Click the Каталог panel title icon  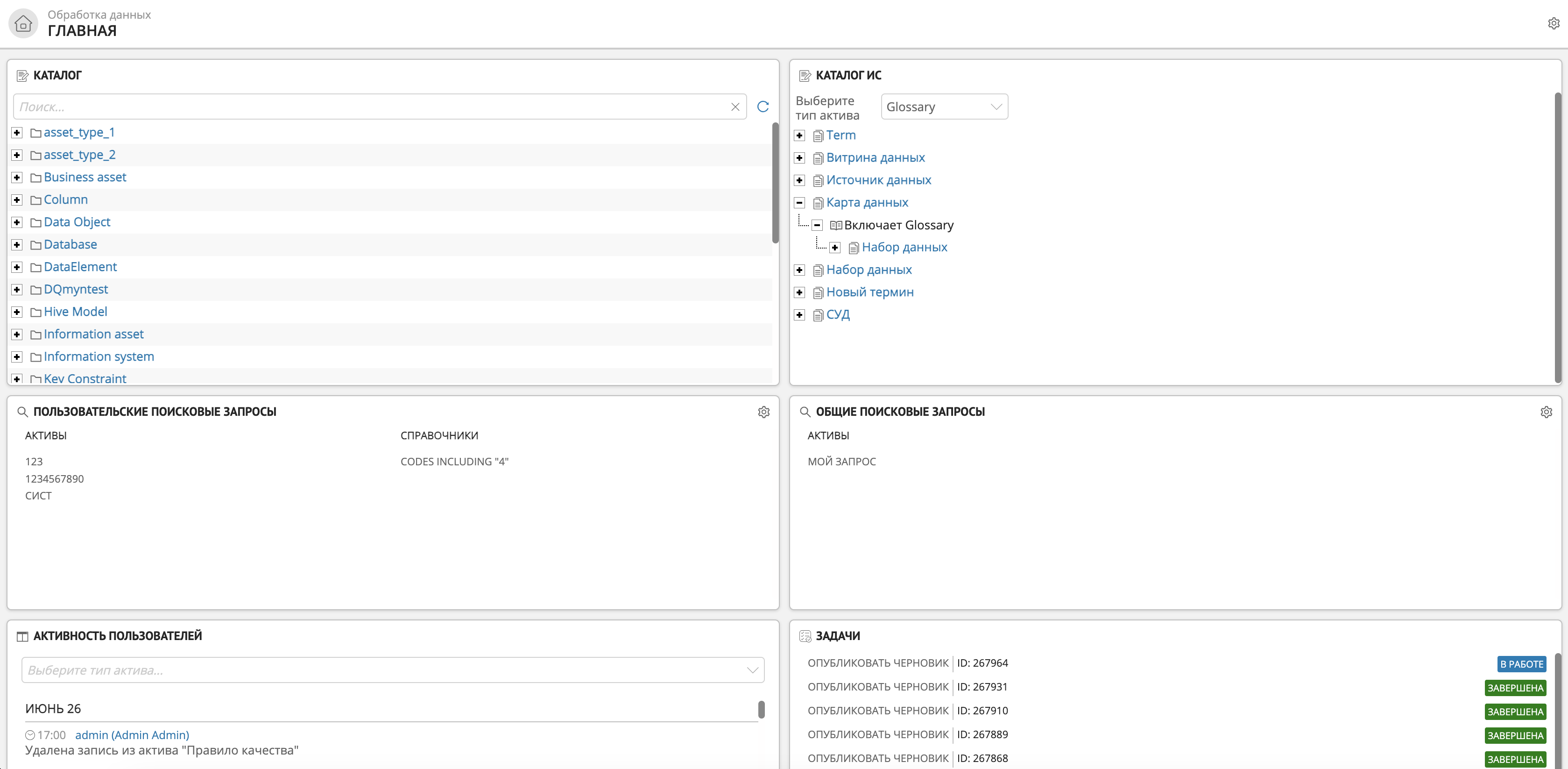(22, 76)
